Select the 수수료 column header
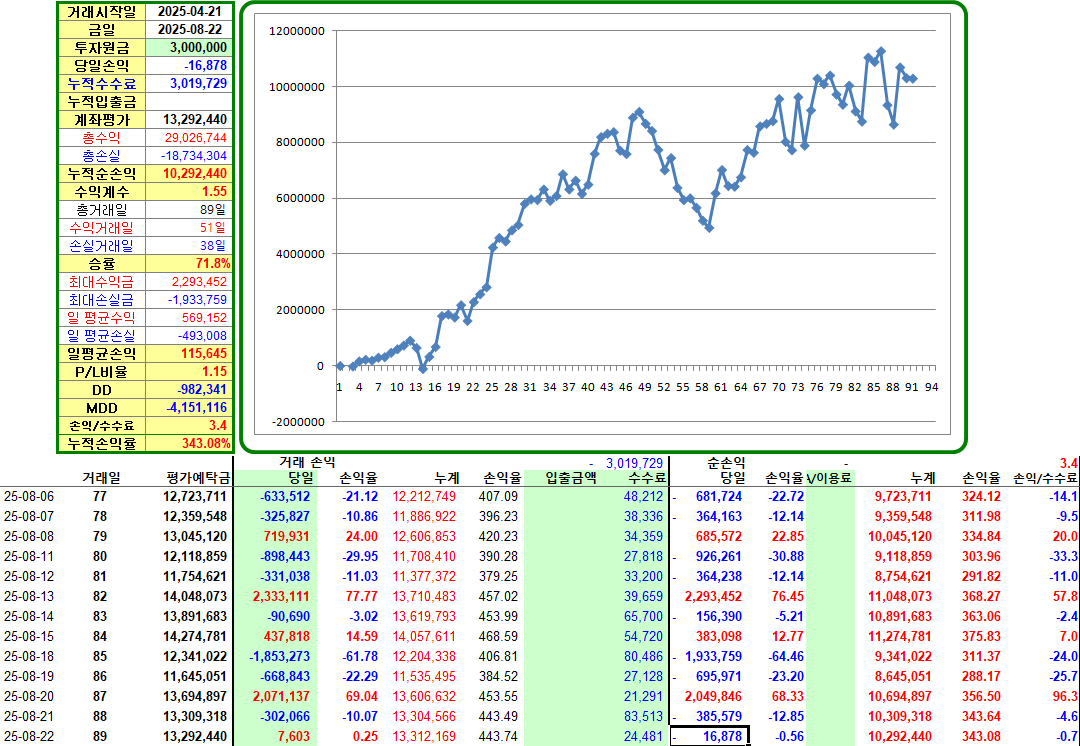The width and height of the screenshot is (1080, 746). pos(647,478)
